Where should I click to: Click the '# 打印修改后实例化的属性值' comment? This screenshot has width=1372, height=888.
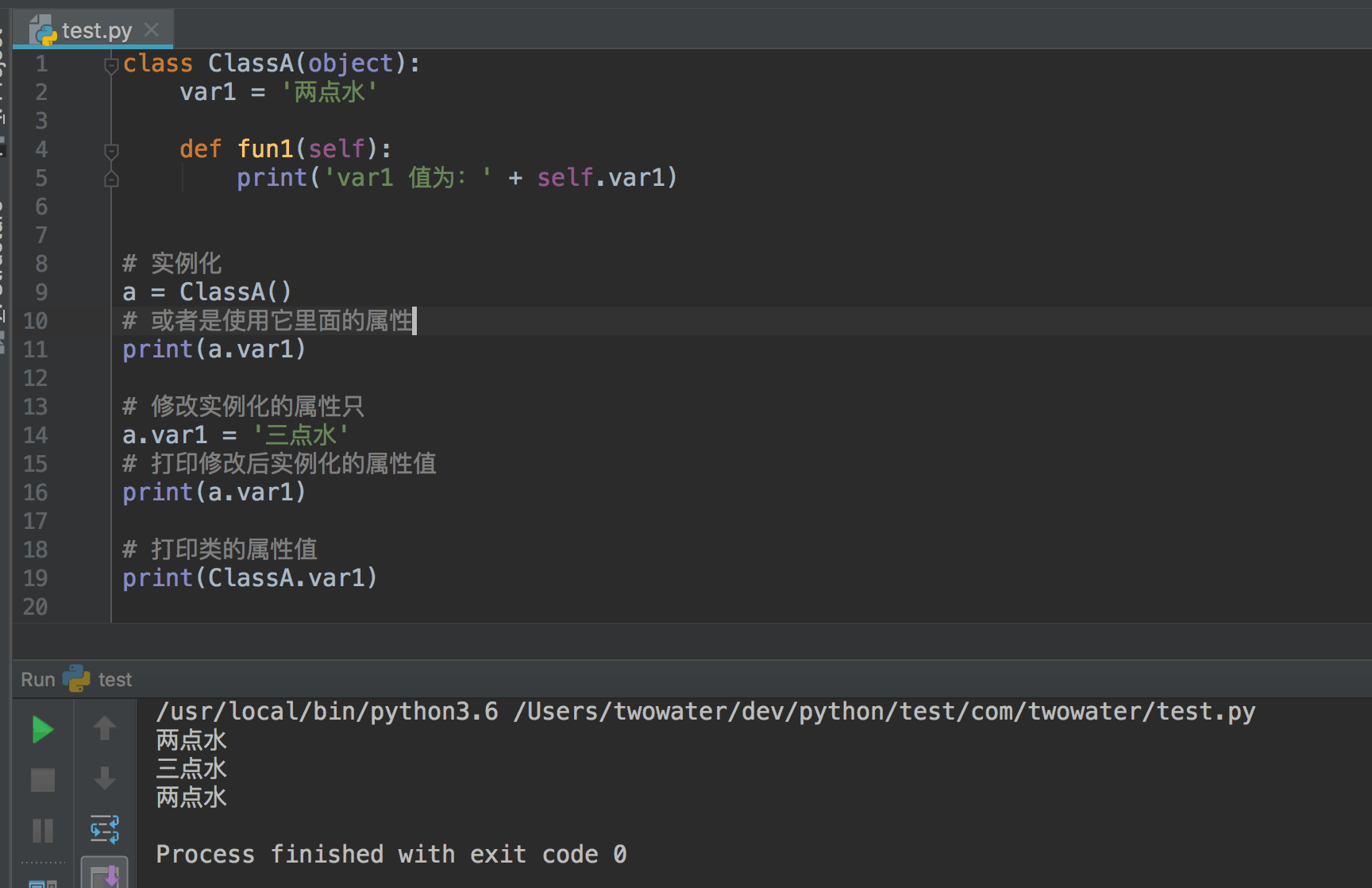pos(279,464)
